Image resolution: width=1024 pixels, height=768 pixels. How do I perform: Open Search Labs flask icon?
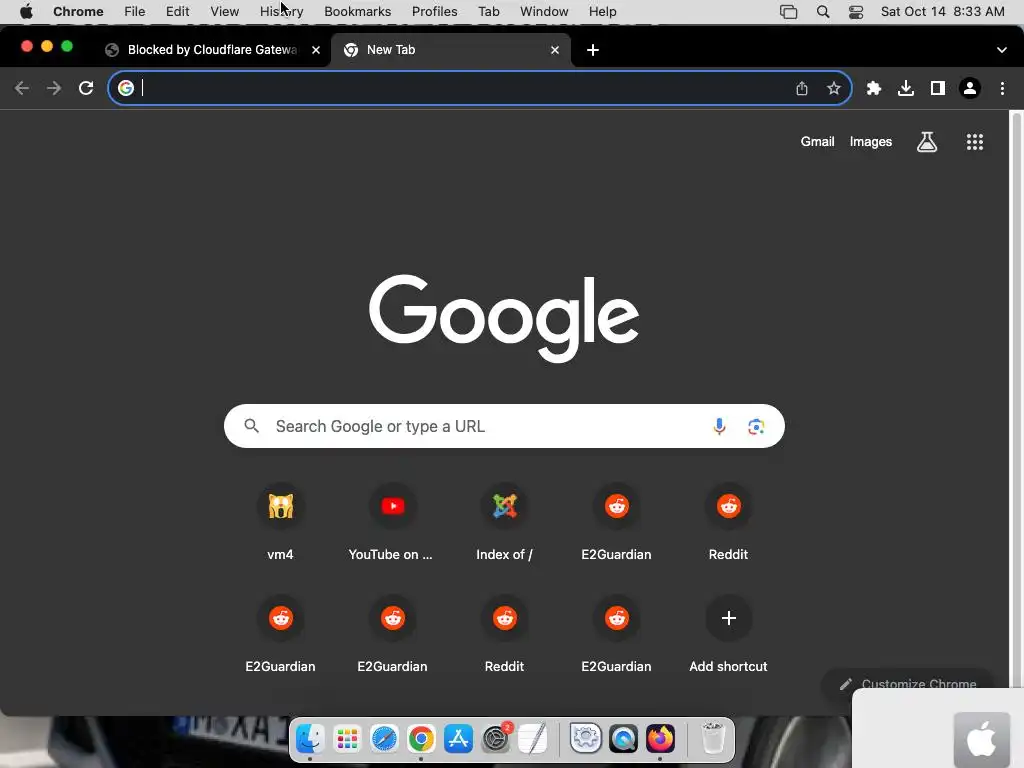click(927, 142)
